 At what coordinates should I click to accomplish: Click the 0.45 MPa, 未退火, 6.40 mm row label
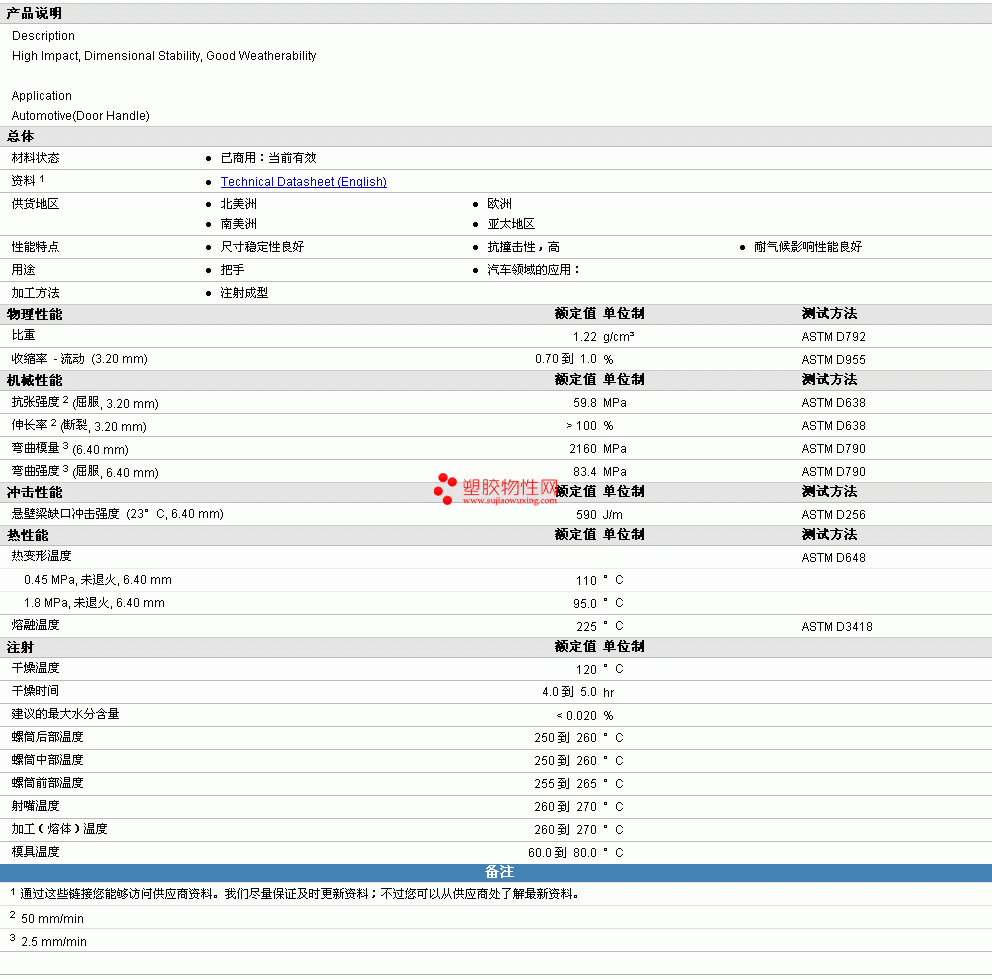[97, 580]
